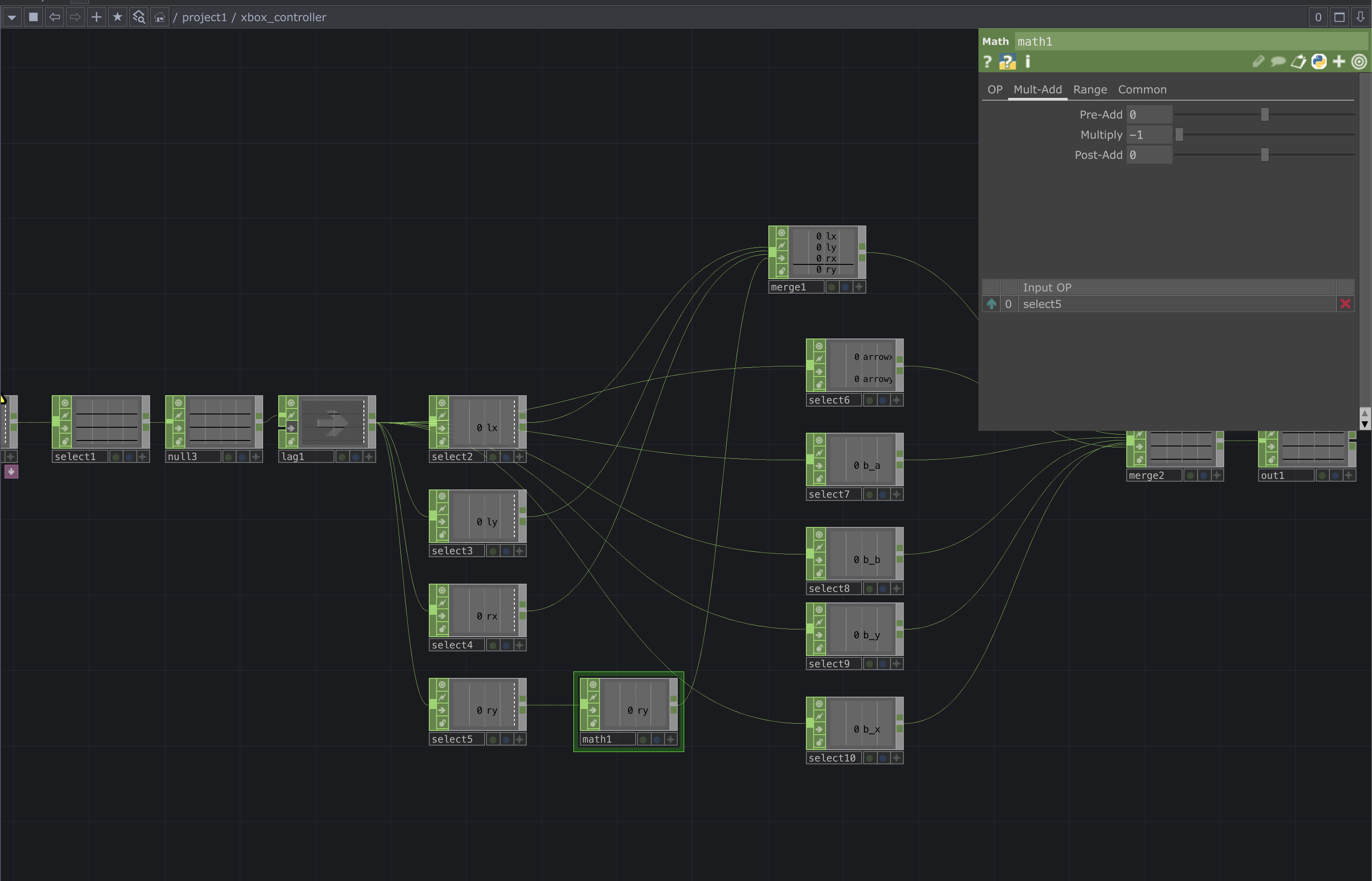The image size is (1372, 881).
Task: Open the network pane options dropdown arrow
Action: coord(12,17)
